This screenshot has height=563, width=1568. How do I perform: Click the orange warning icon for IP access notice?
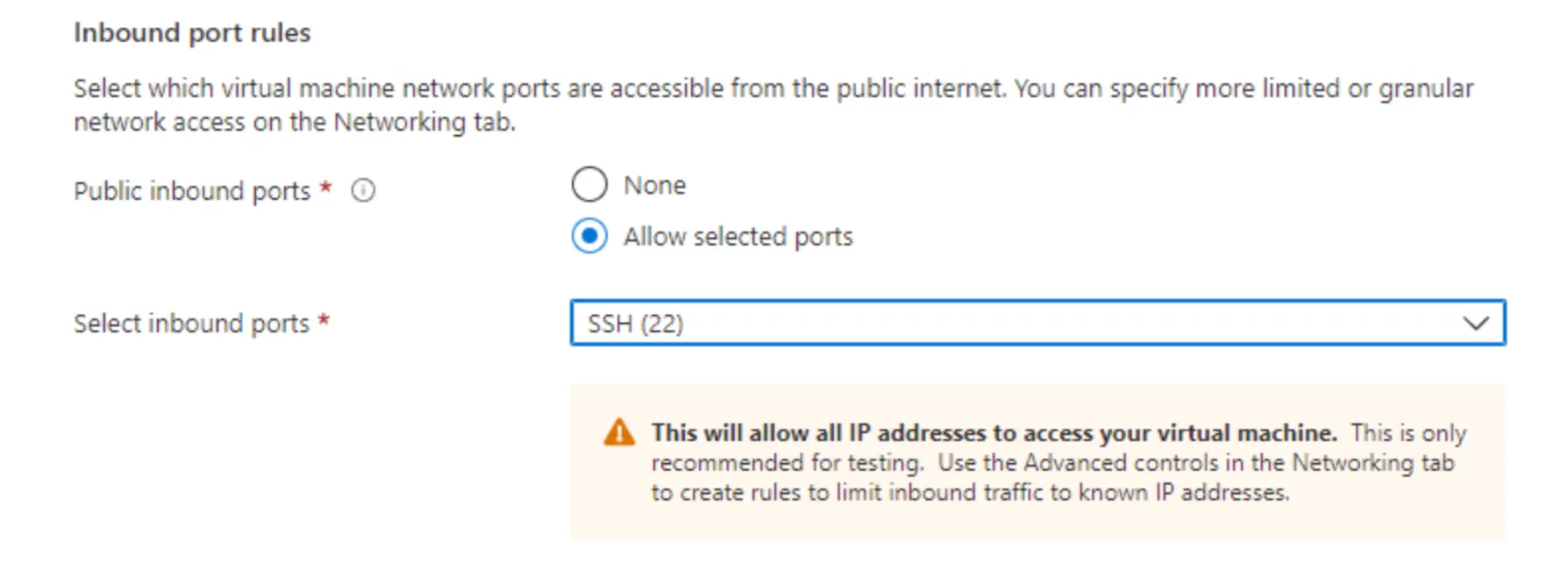pos(620,431)
